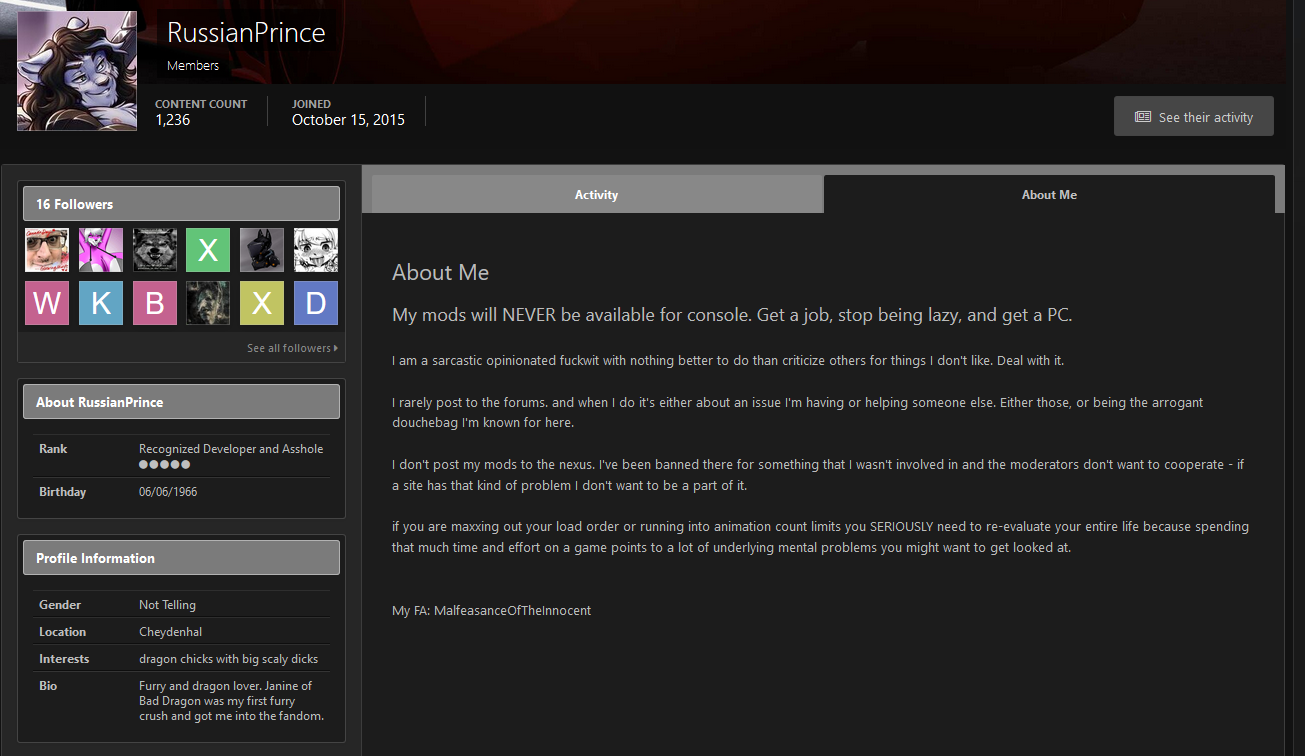1305x756 pixels.
Task: Open the yellow-green X follower avatar
Action: pos(262,303)
